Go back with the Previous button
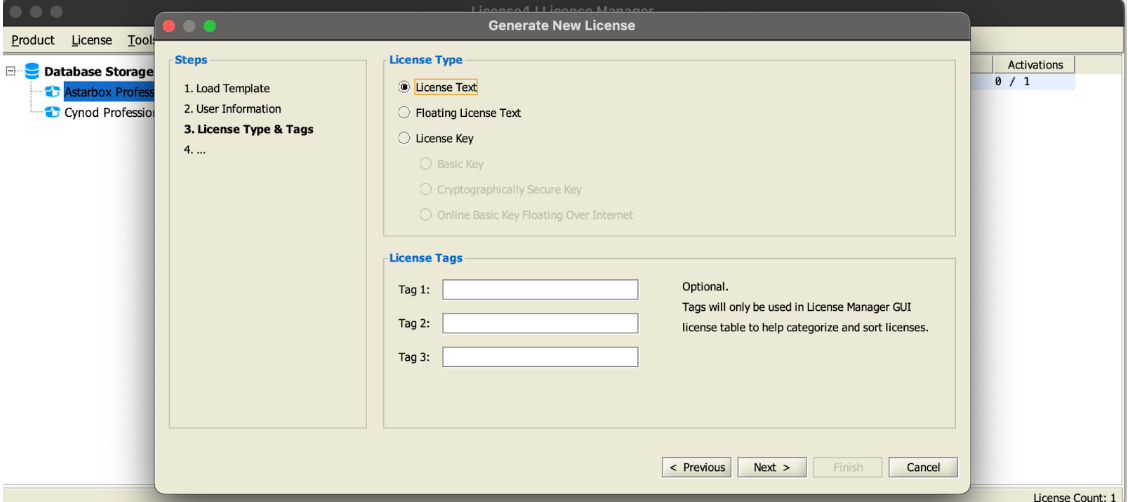 pos(697,467)
